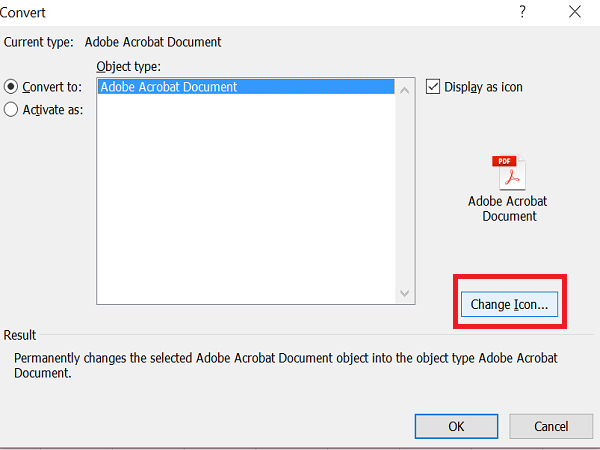Image resolution: width=600 pixels, height=450 pixels.
Task: Confirm conversion with the OK button
Action: (x=456, y=426)
